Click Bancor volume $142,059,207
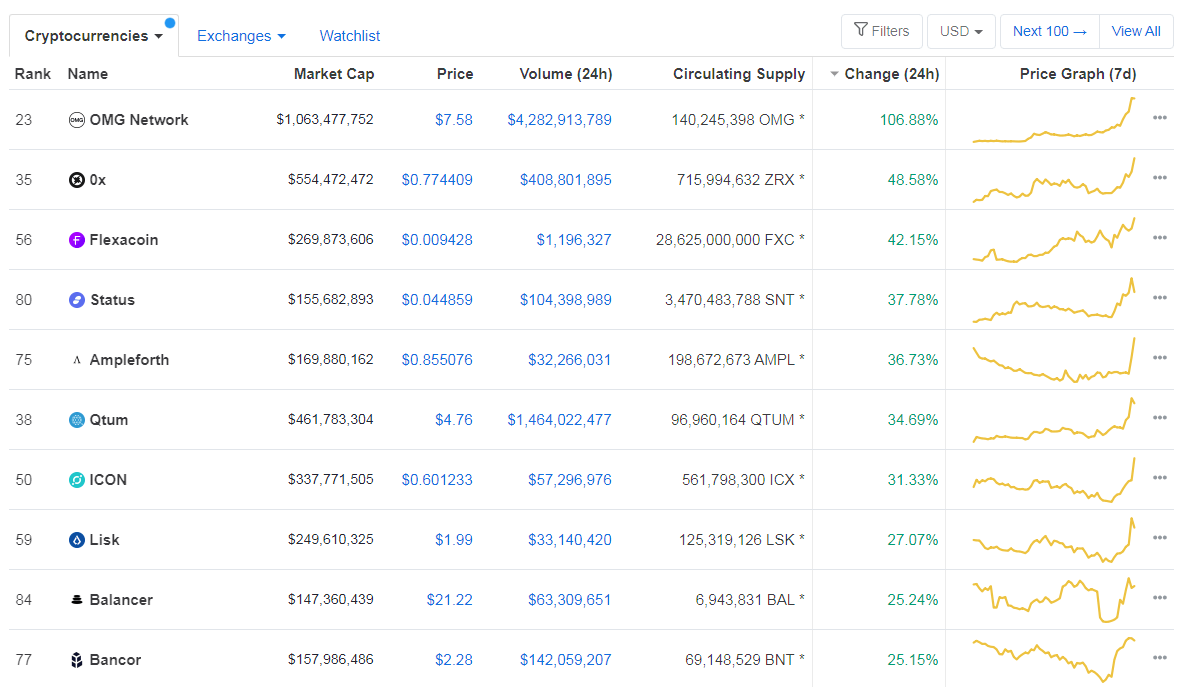Screen dimensions: 1196x687 pyautogui.click(x=565, y=660)
